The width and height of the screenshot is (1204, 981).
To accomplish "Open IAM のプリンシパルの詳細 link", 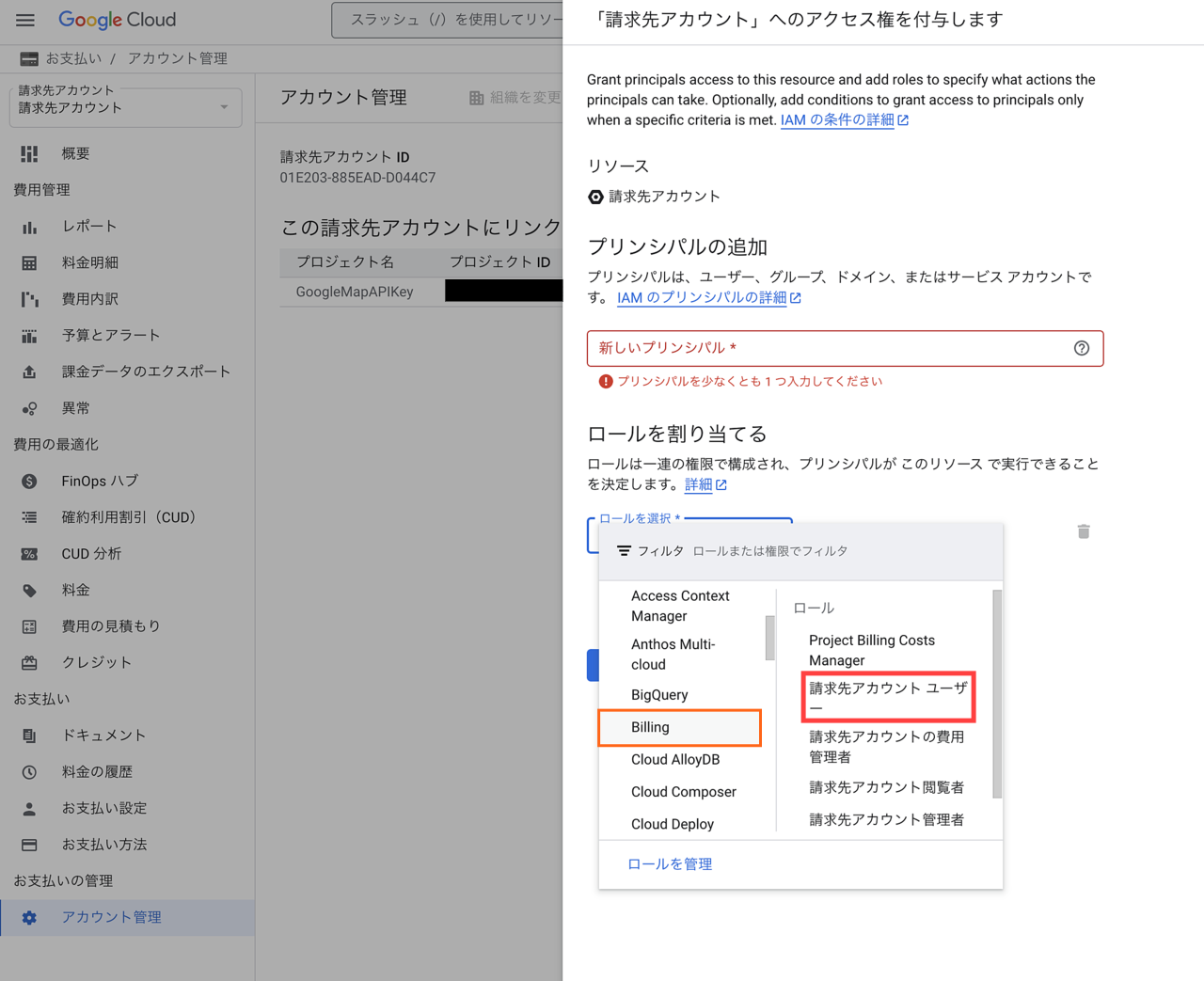I will pos(708,298).
